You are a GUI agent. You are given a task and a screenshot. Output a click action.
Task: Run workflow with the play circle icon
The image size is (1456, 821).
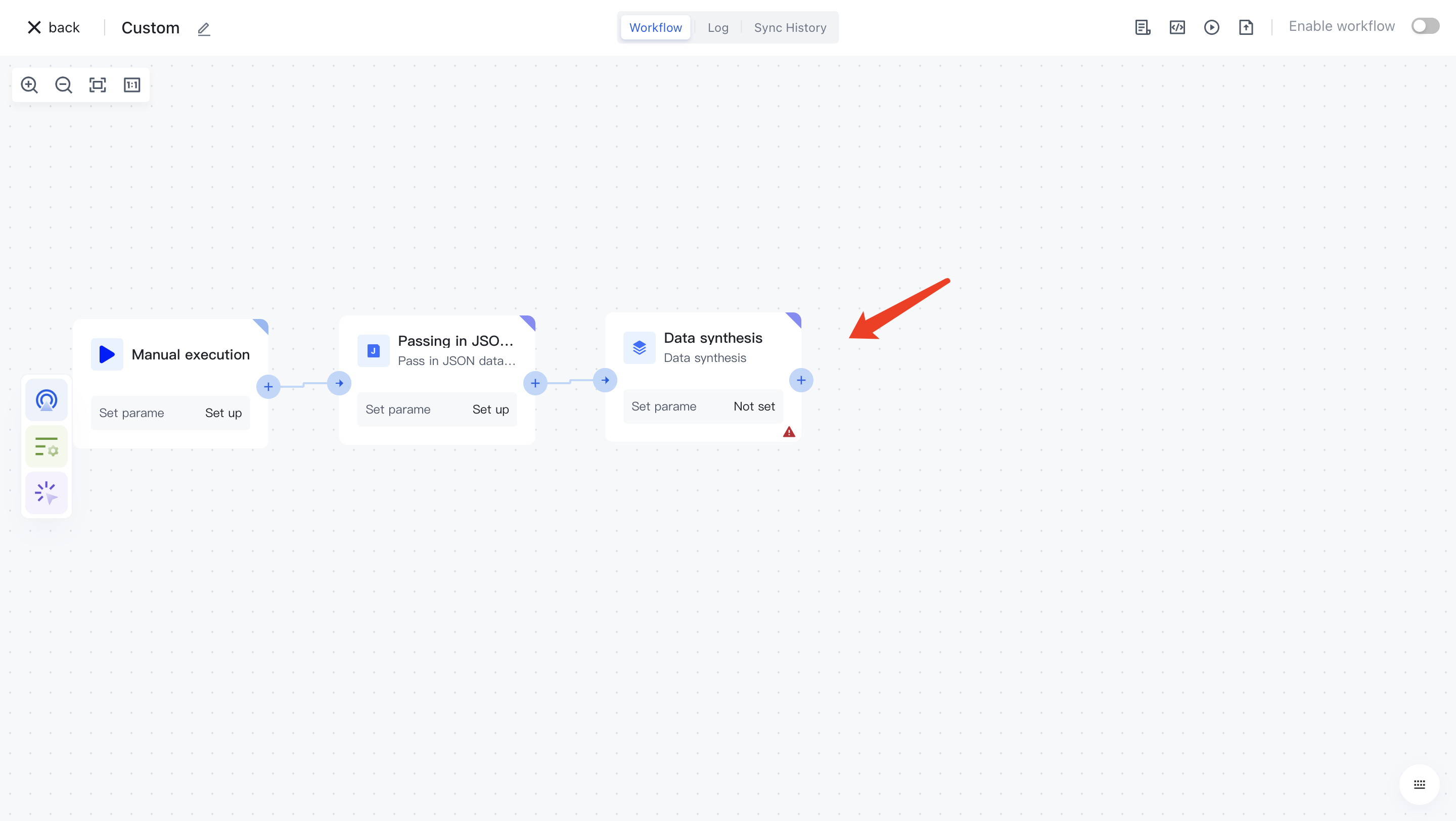(x=1211, y=27)
